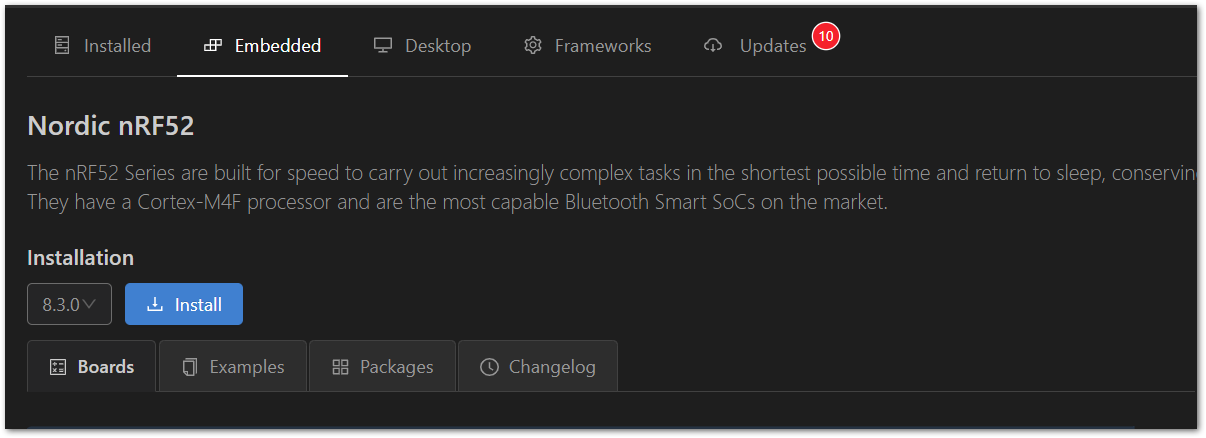Click the Boards checklist icon
This screenshot has width=1206, height=438.
pos(58,367)
